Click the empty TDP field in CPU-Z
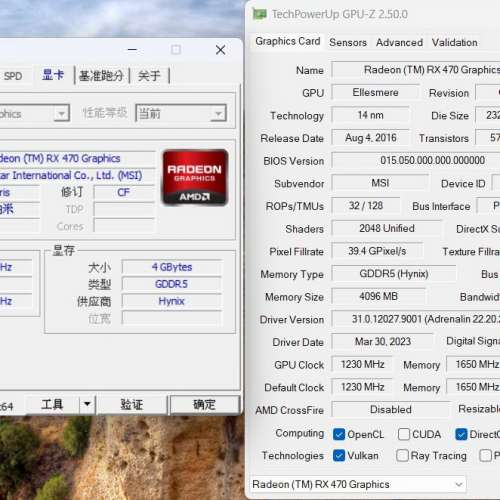This screenshot has width=500, height=500. point(124,210)
